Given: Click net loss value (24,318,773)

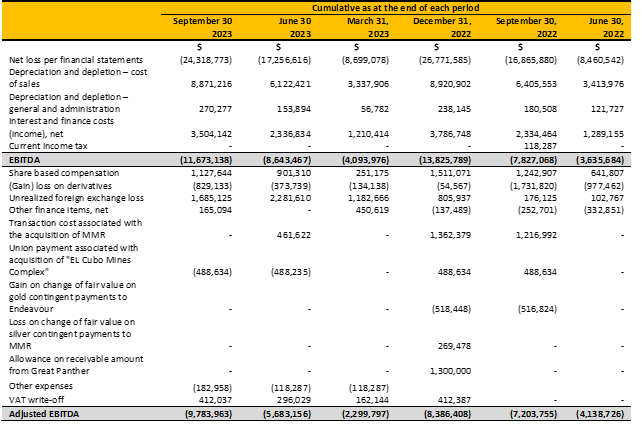Looking at the screenshot, I should [x=205, y=60].
